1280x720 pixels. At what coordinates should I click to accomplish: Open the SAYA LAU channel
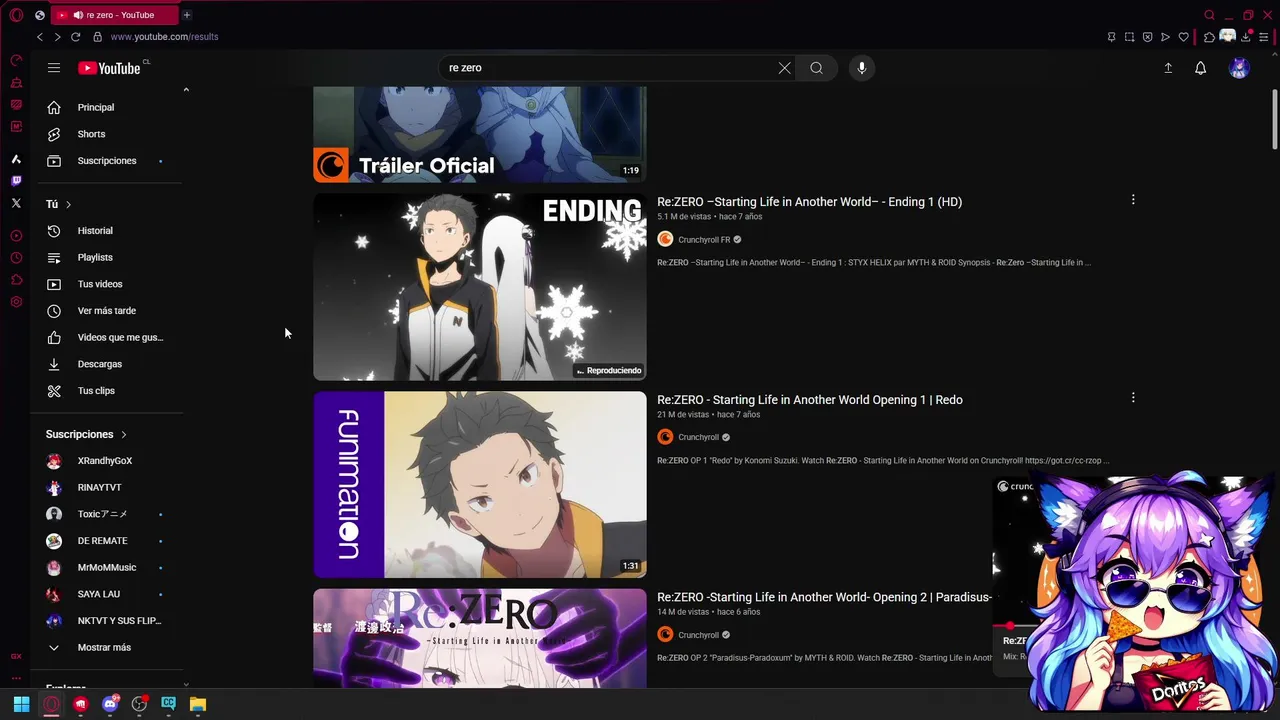coord(107,594)
